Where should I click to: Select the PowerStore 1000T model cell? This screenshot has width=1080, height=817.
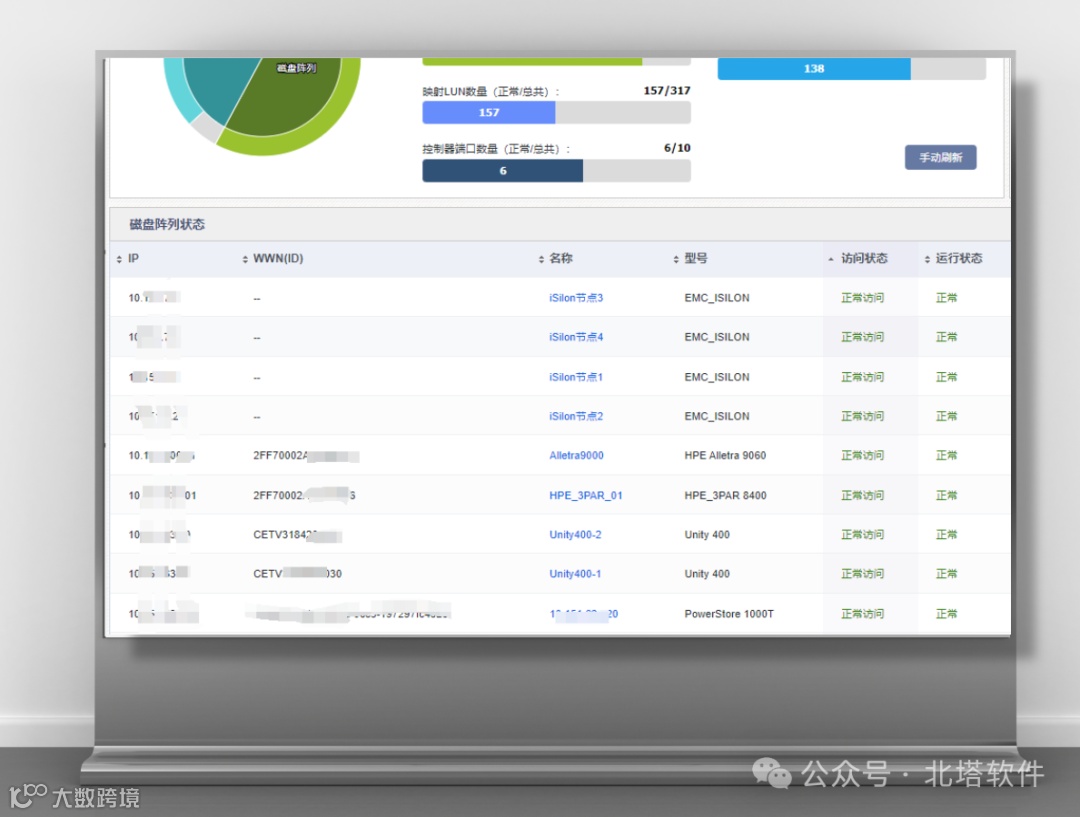(x=729, y=614)
